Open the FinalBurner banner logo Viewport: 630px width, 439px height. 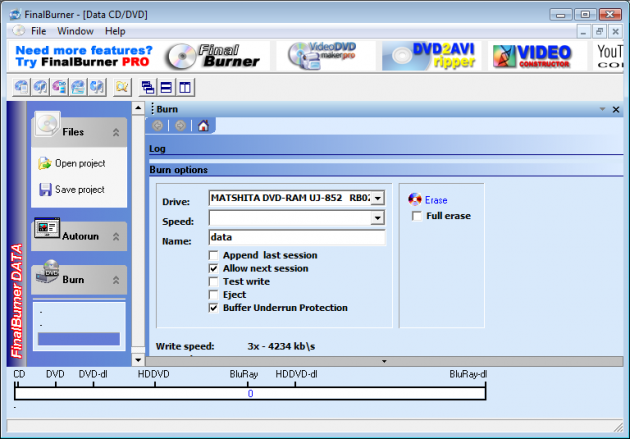click(x=213, y=56)
